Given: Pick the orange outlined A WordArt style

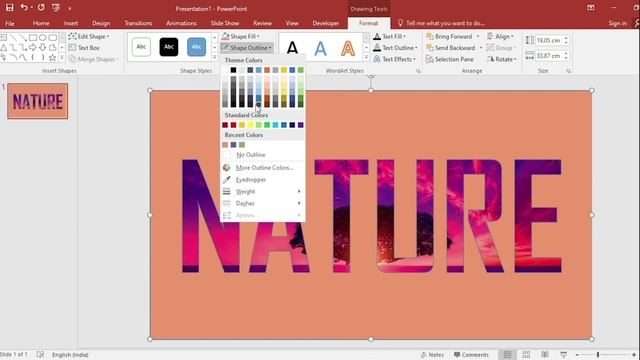Looking at the screenshot, I should pyautogui.click(x=348, y=48).
